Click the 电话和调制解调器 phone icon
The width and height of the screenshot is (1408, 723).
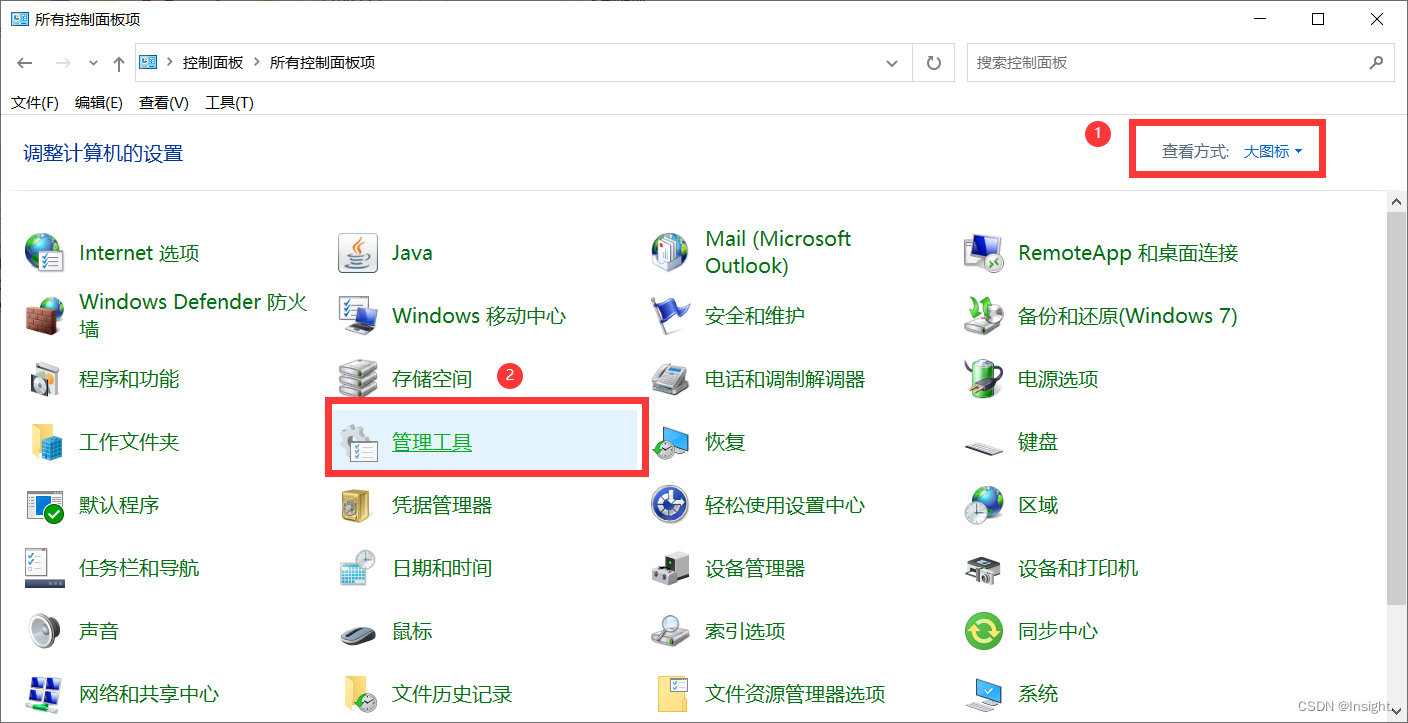(670, 379)
